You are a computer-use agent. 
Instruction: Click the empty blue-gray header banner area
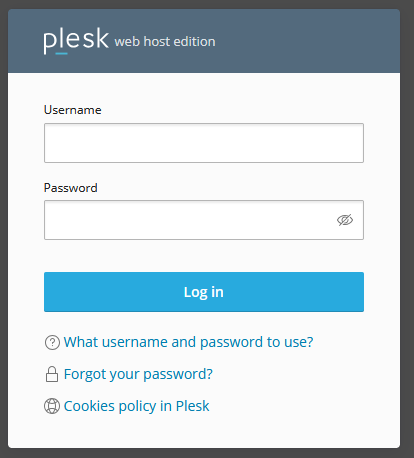[307, 41]
